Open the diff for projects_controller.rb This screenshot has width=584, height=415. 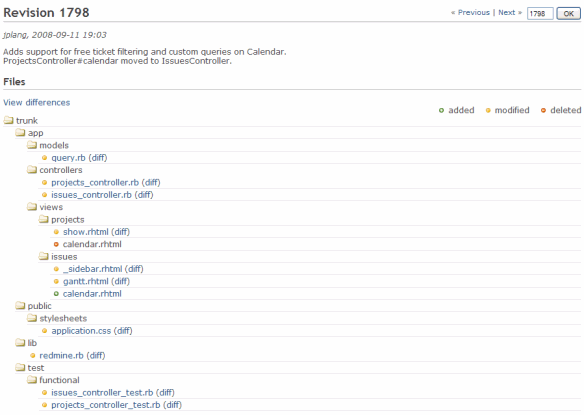(151, 183)
